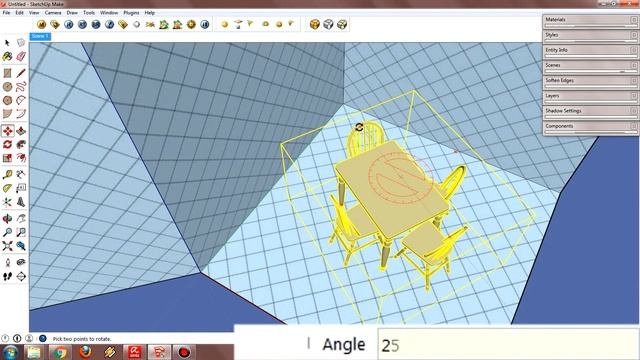Click the Angle value input box
The height and width of the screenshot is (360, 640).
click(508, 345)
